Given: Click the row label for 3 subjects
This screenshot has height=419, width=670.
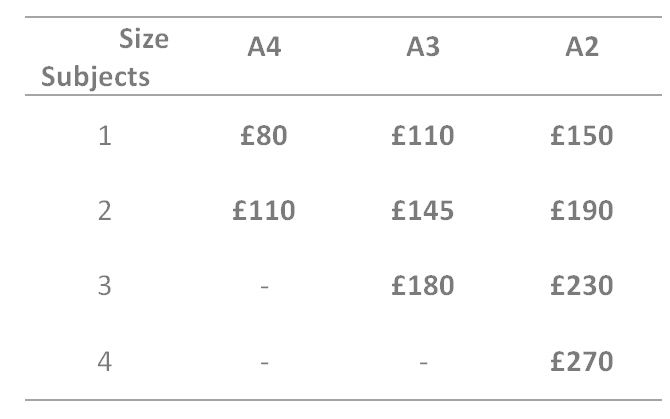Looking at the screenshot, I should (104, 286).
